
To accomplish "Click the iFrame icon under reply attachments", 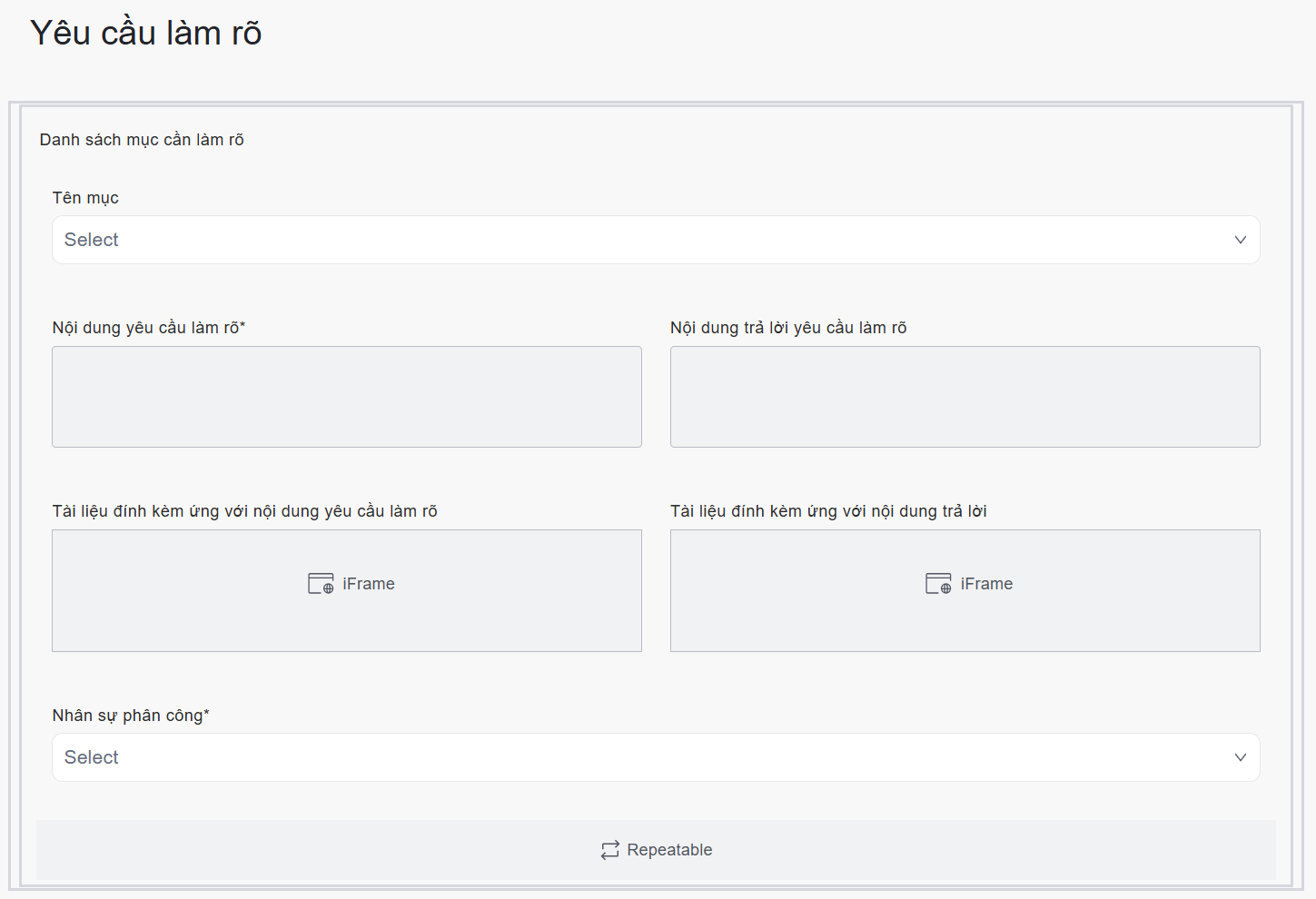I will tap(938, 583).
